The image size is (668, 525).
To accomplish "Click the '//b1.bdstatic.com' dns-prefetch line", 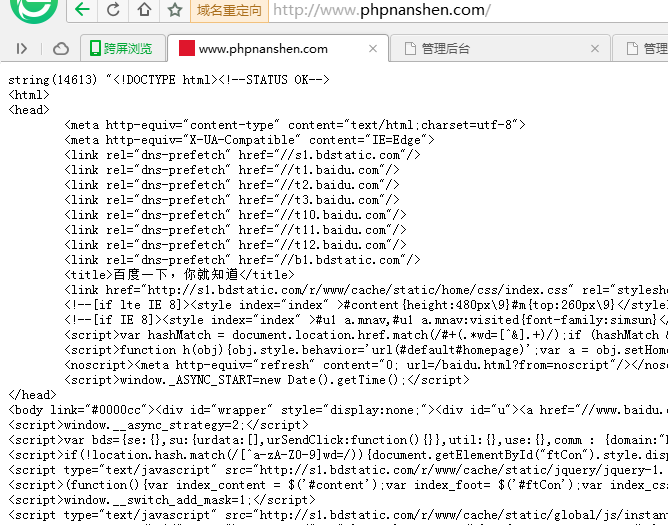I will coord(242,260).
